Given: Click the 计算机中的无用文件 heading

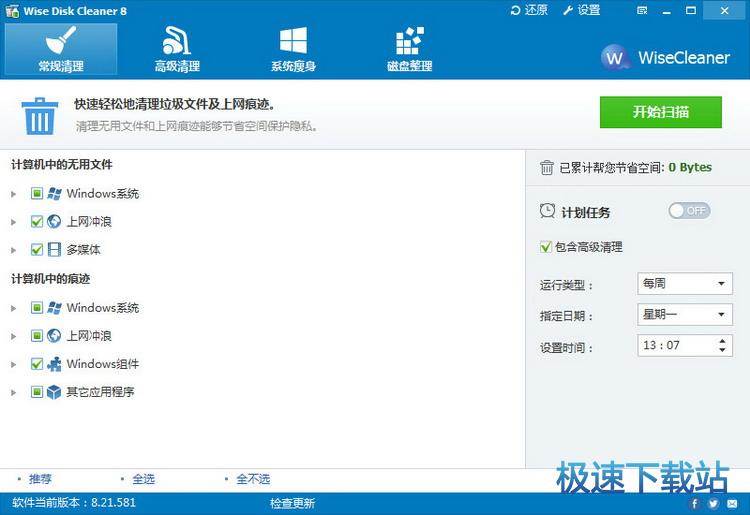Looking at the screenshot, I should [x=62, y=164].
